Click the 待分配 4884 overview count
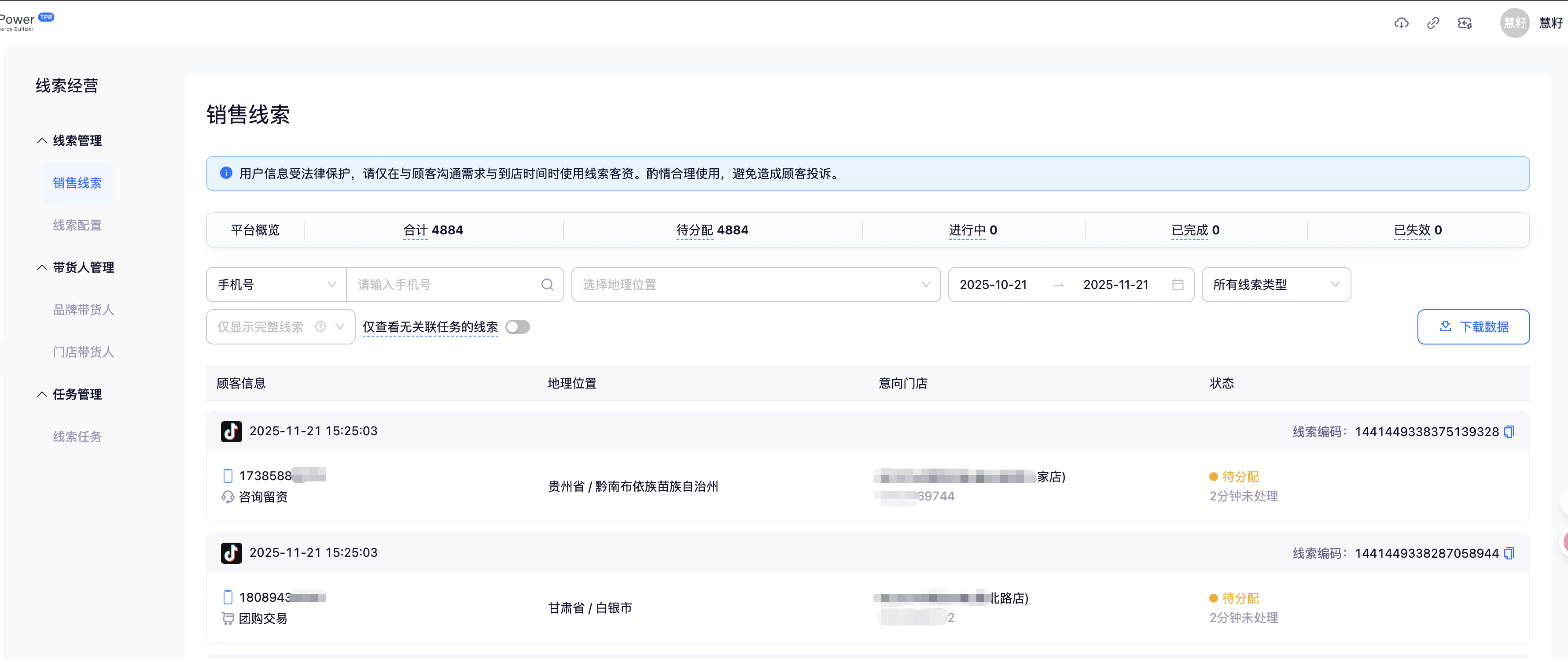 [711, 230]
